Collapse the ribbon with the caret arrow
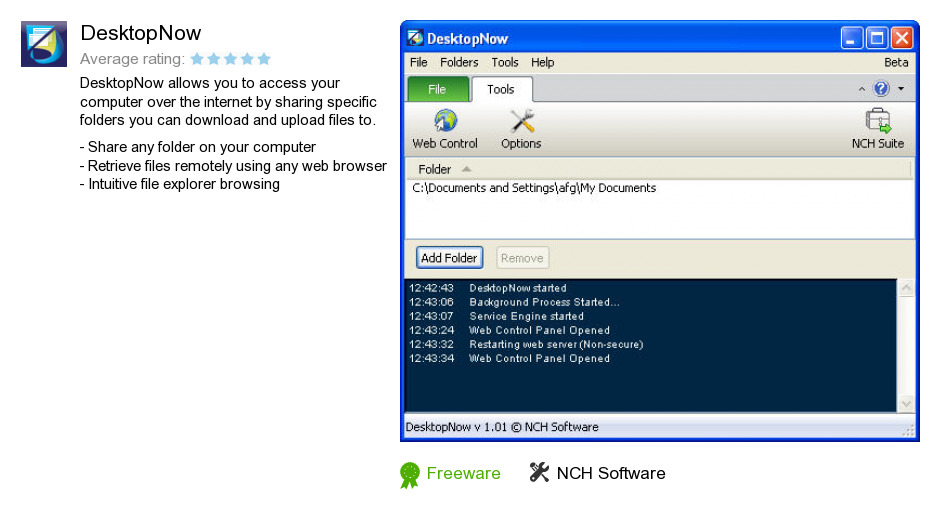 (861, 89)
